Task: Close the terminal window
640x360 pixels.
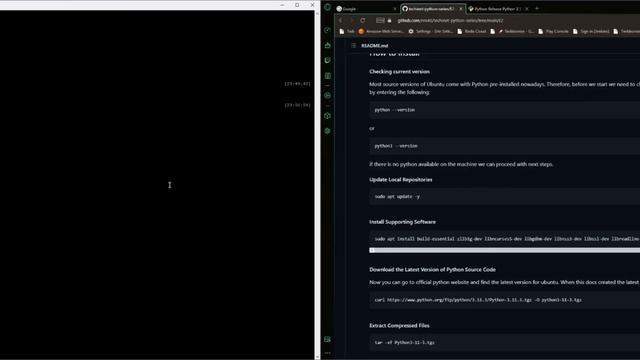Action: click(312, 5)
